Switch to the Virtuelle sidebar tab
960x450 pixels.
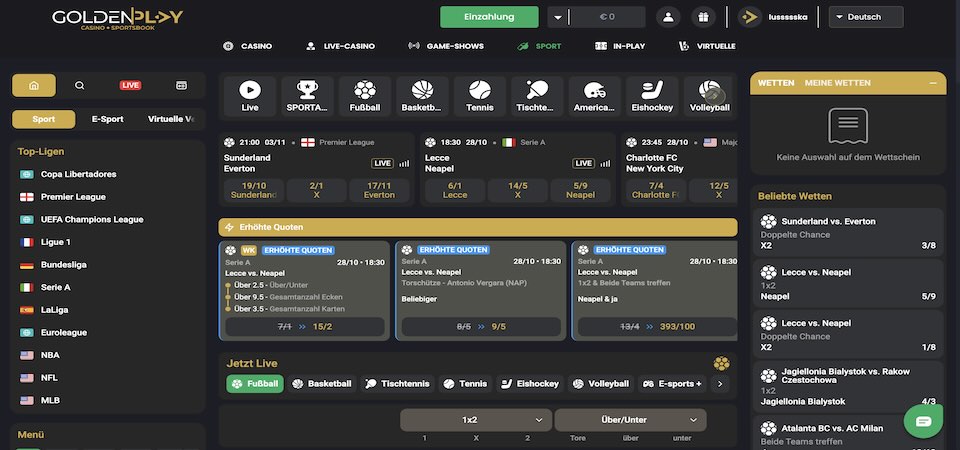[x=173, y=119]
